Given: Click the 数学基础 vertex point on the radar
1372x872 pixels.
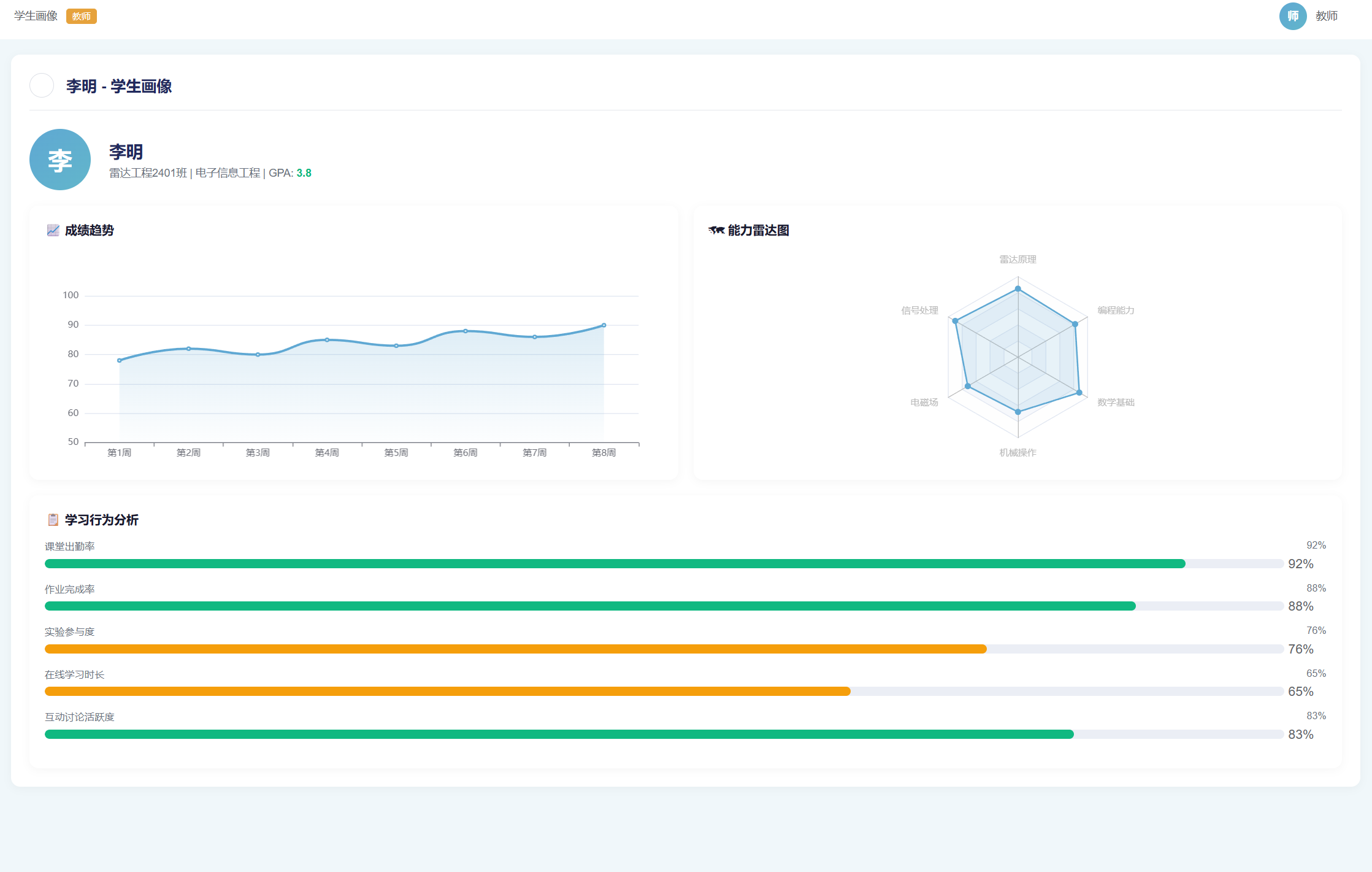Looking at the screenshot, I should (1079, 393).
